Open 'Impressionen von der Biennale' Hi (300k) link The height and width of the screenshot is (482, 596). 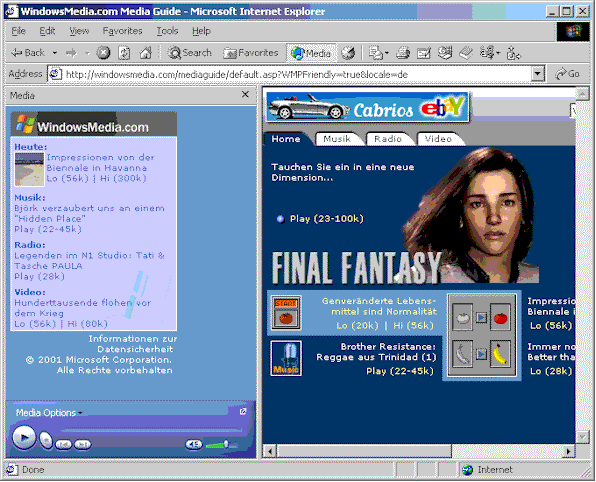tap(123, 178)
